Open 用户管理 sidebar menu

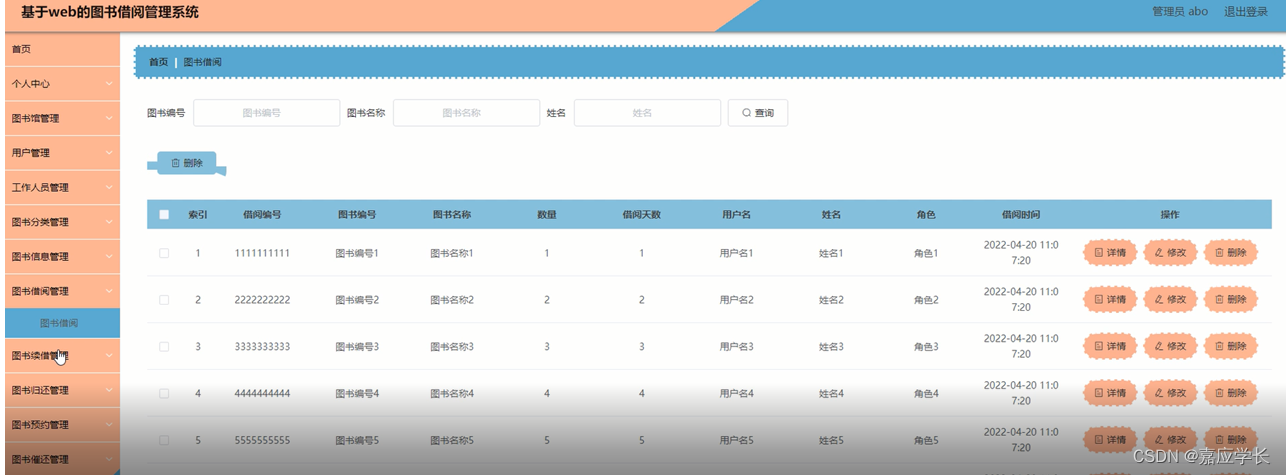[x=60, y=153]
